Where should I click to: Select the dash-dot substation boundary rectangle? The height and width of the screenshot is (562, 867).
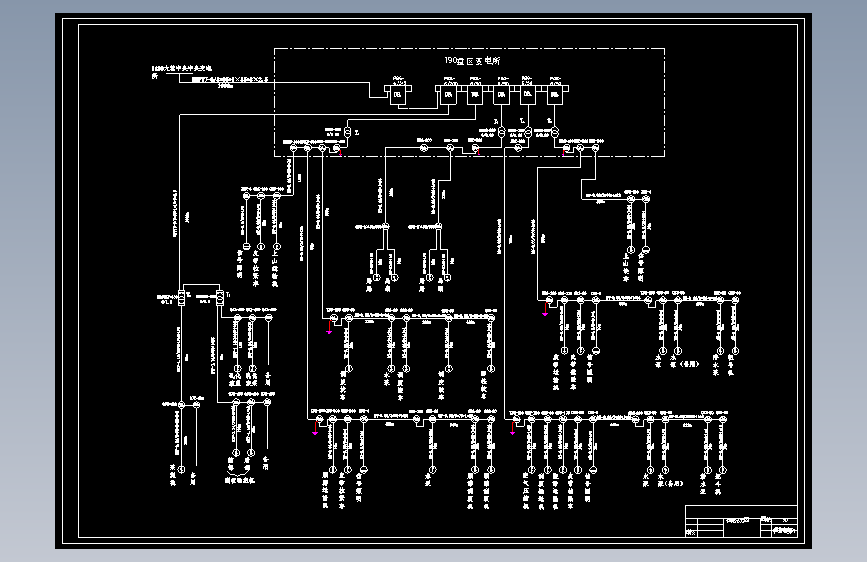(x=469, y=102)
